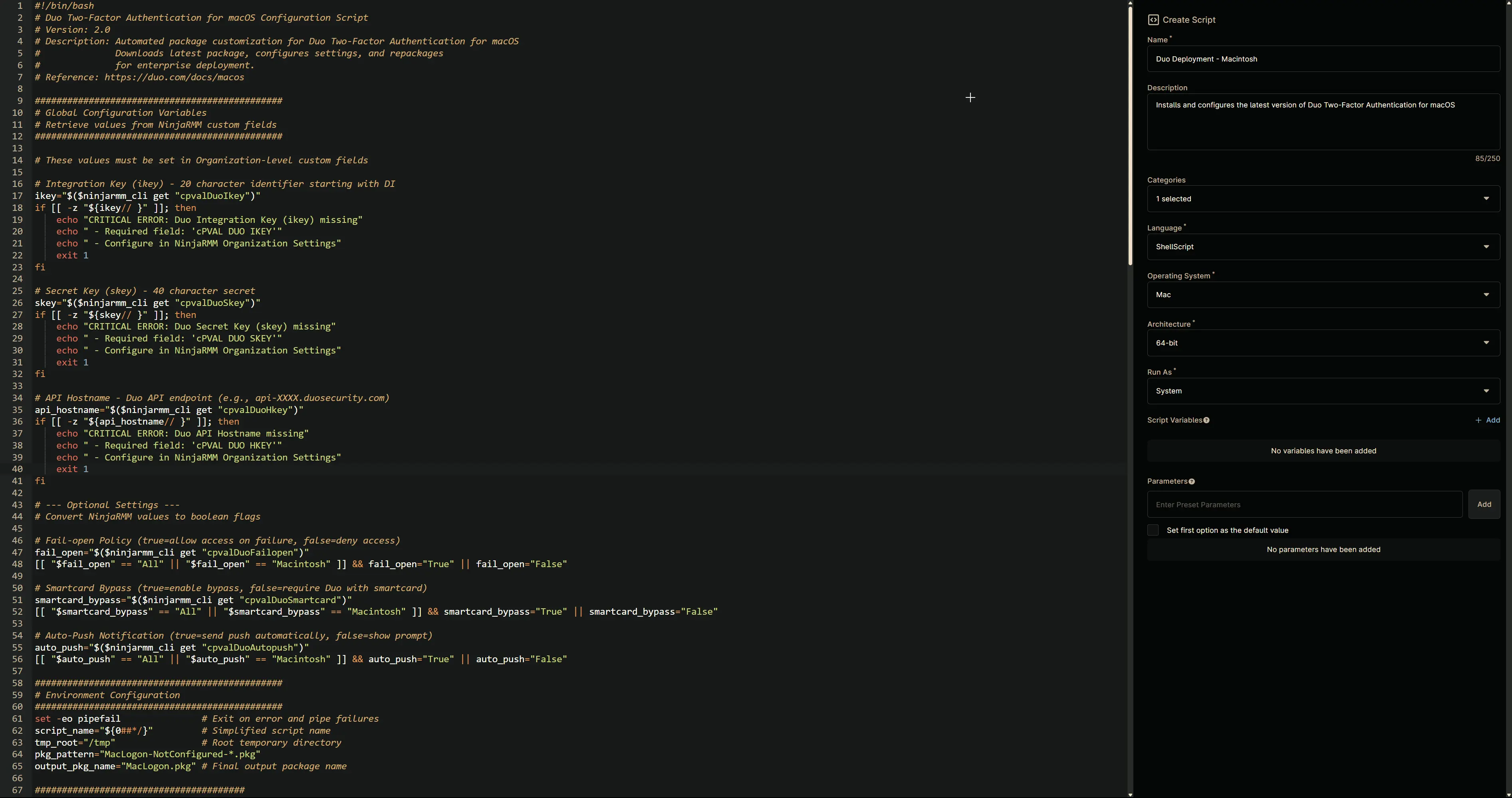Click the script_name= assignment line

[x=93, y=731]
